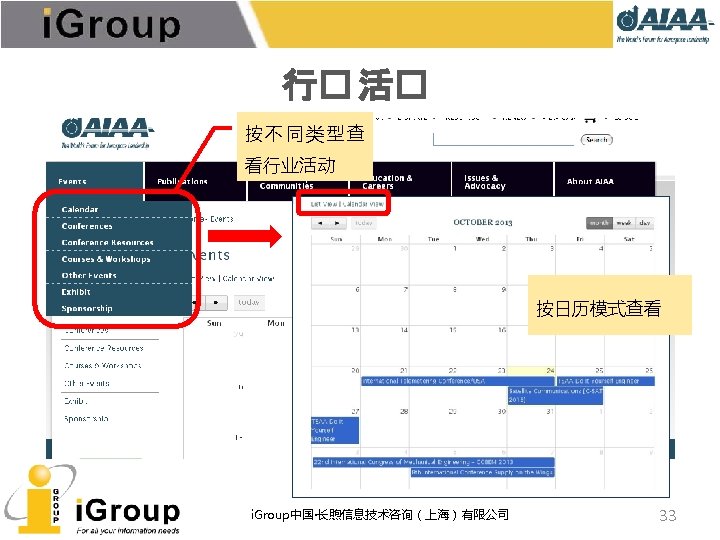Screen dimensions: 720x540
Task: Go to previous month in October calendar
Action: 321,223
